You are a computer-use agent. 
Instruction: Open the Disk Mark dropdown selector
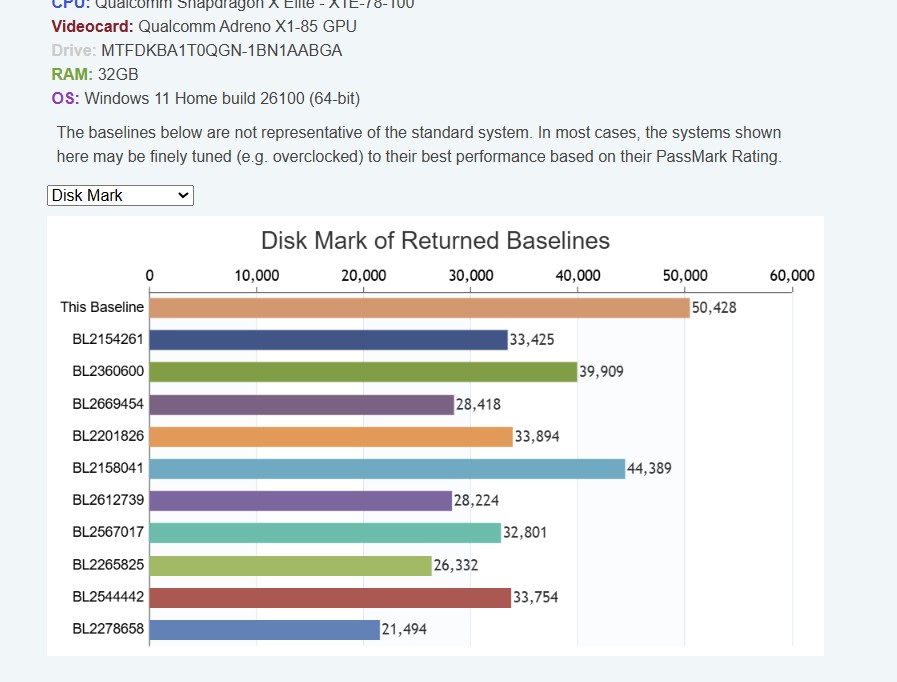[x=120, y=196]
